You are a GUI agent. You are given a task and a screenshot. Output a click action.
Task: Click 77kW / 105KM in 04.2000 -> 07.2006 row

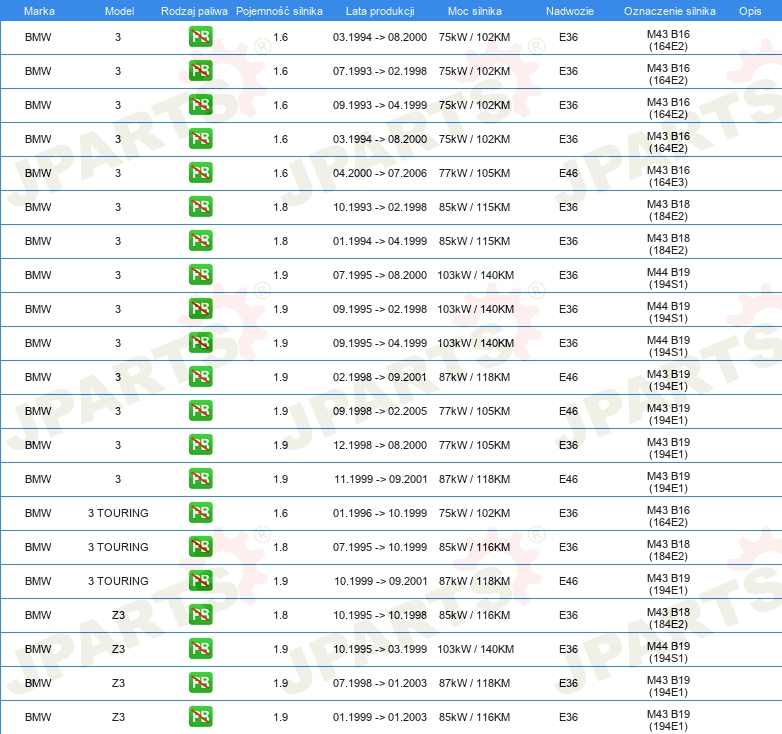pos(474,174)
